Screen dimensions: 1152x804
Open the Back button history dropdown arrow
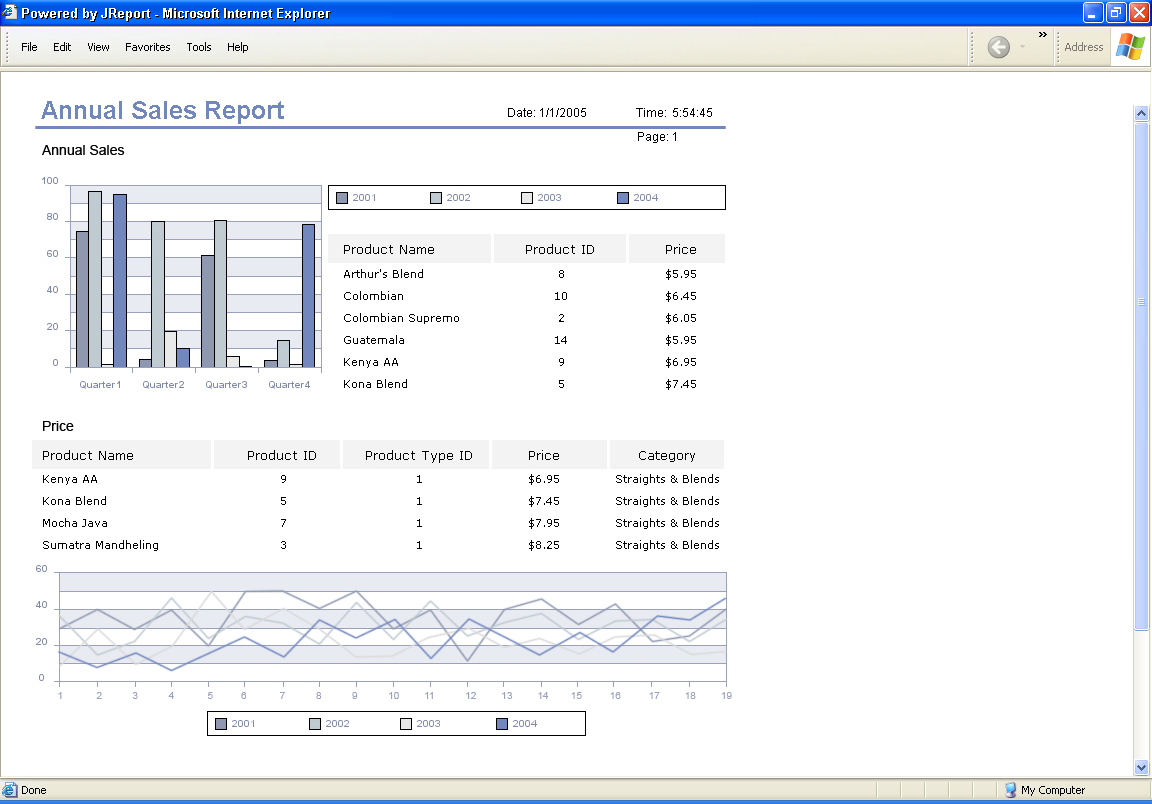pos(1022,47)
